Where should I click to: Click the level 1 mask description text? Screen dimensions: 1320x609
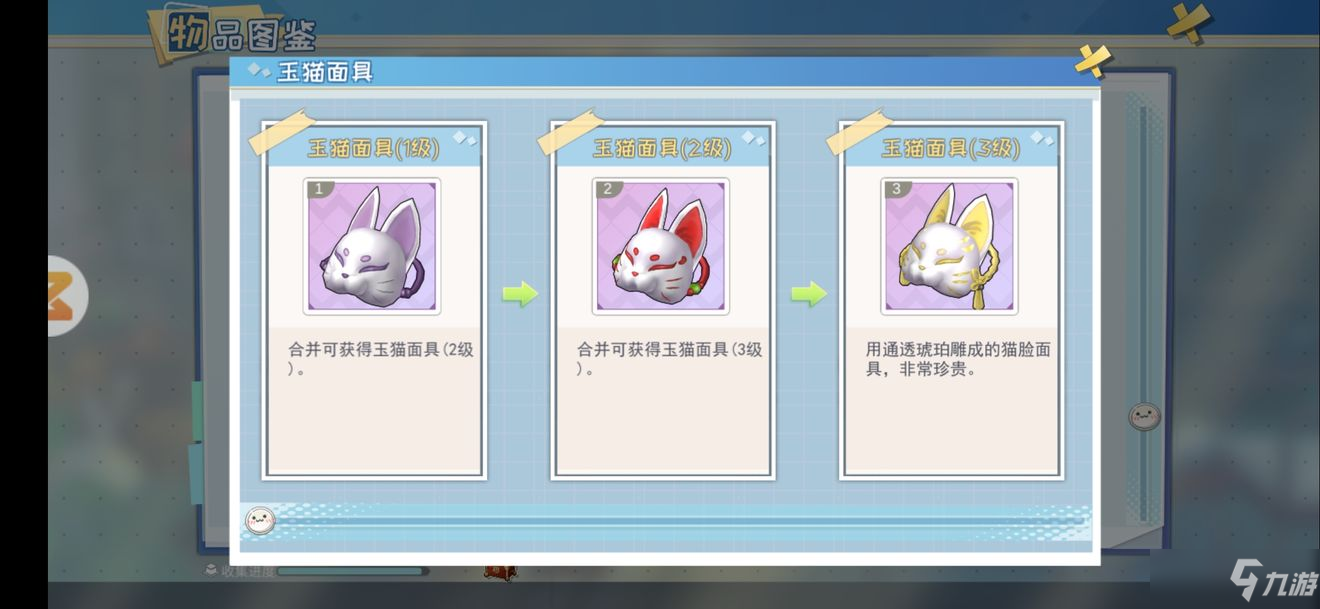(381, 359)
